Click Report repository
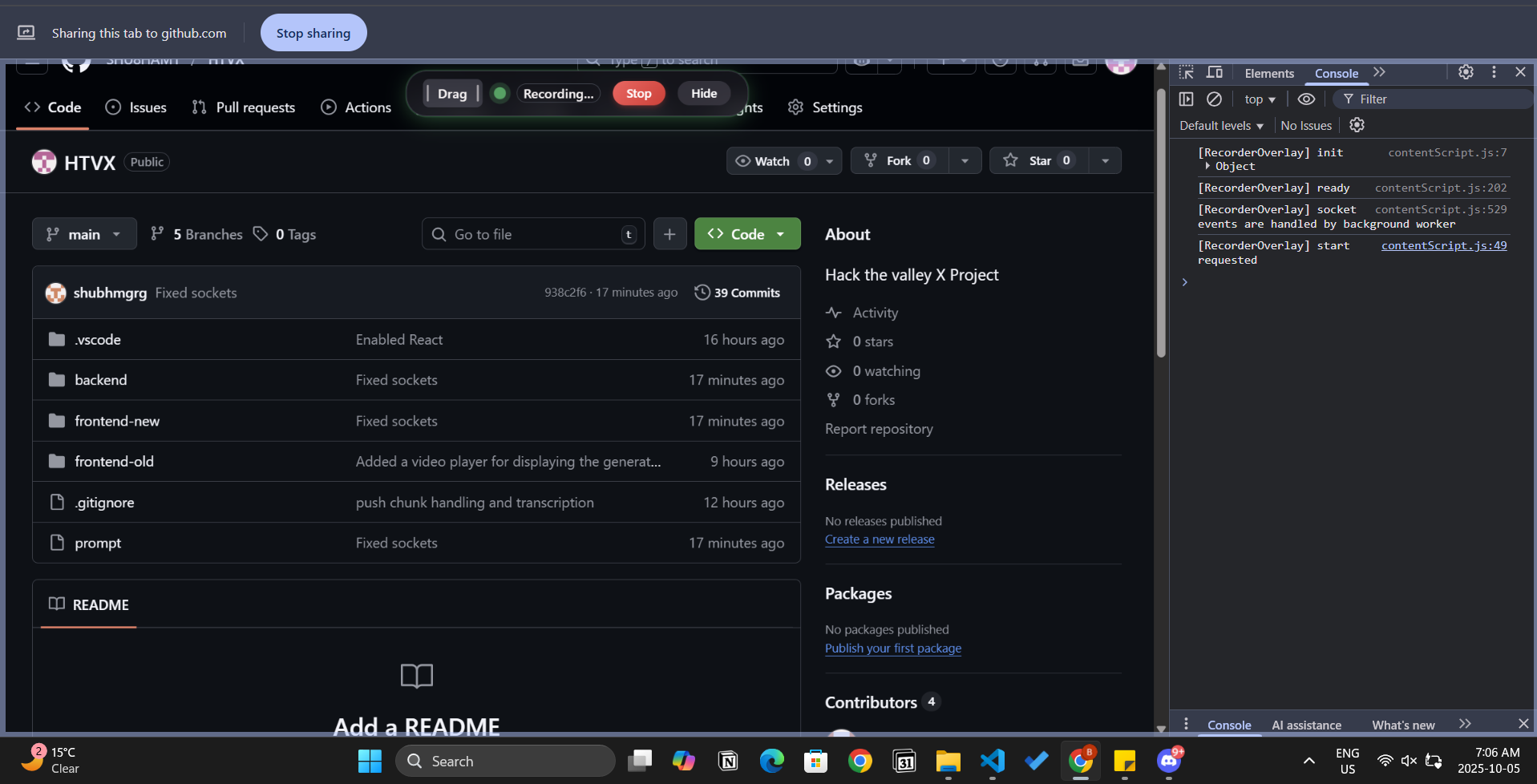Screen dimensions: 1537x784 click(x=879, y=429)
